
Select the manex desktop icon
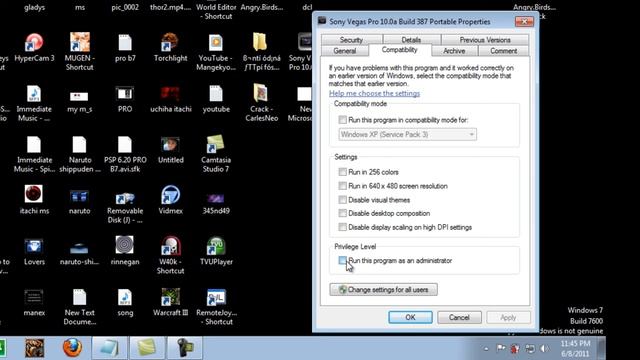pyautogui.click(x=34, y=297)
